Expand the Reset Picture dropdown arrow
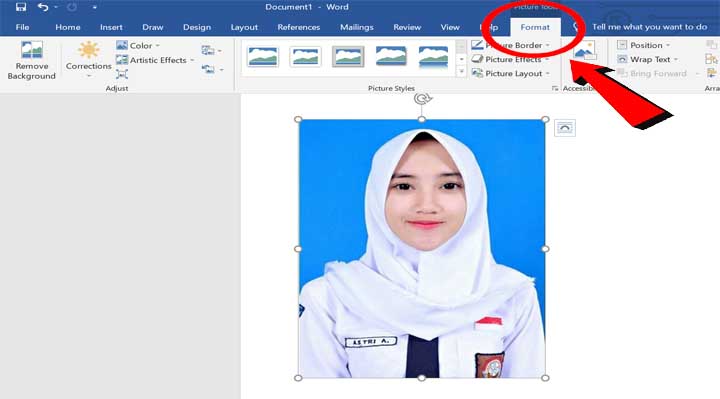Screen dimensions: 720x399 (221, 70)
